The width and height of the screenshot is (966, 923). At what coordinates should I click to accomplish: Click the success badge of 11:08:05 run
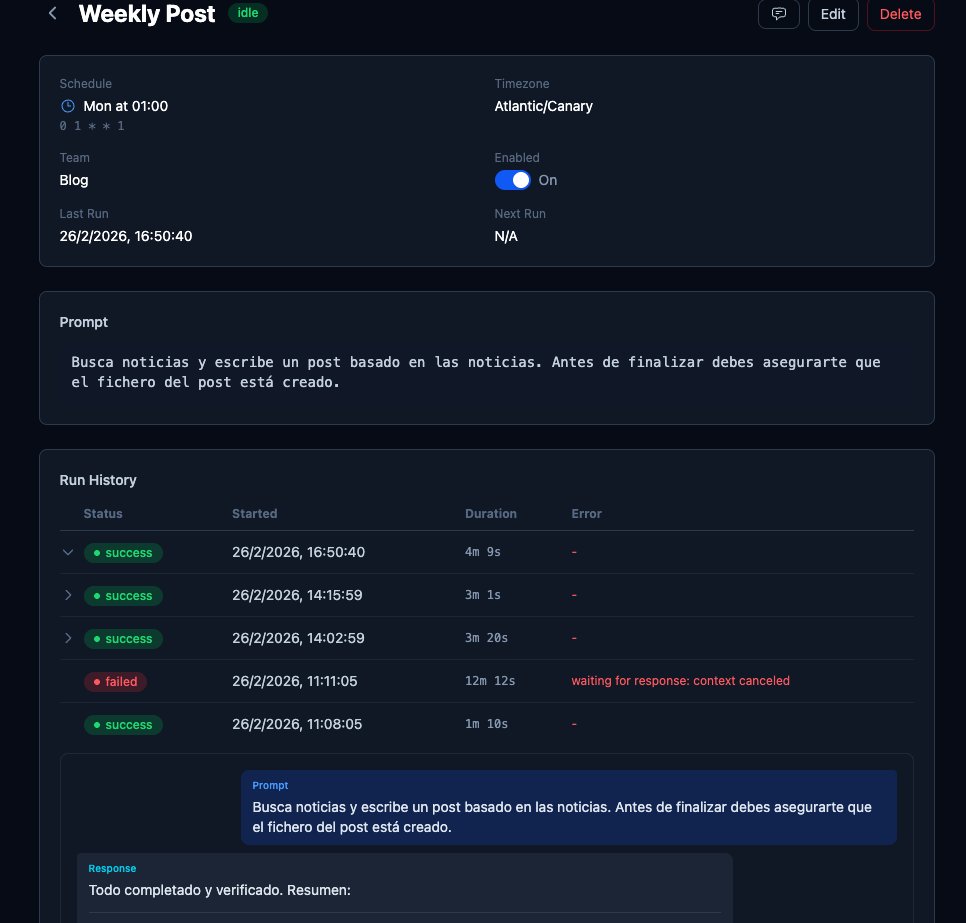tap(123, 725)
